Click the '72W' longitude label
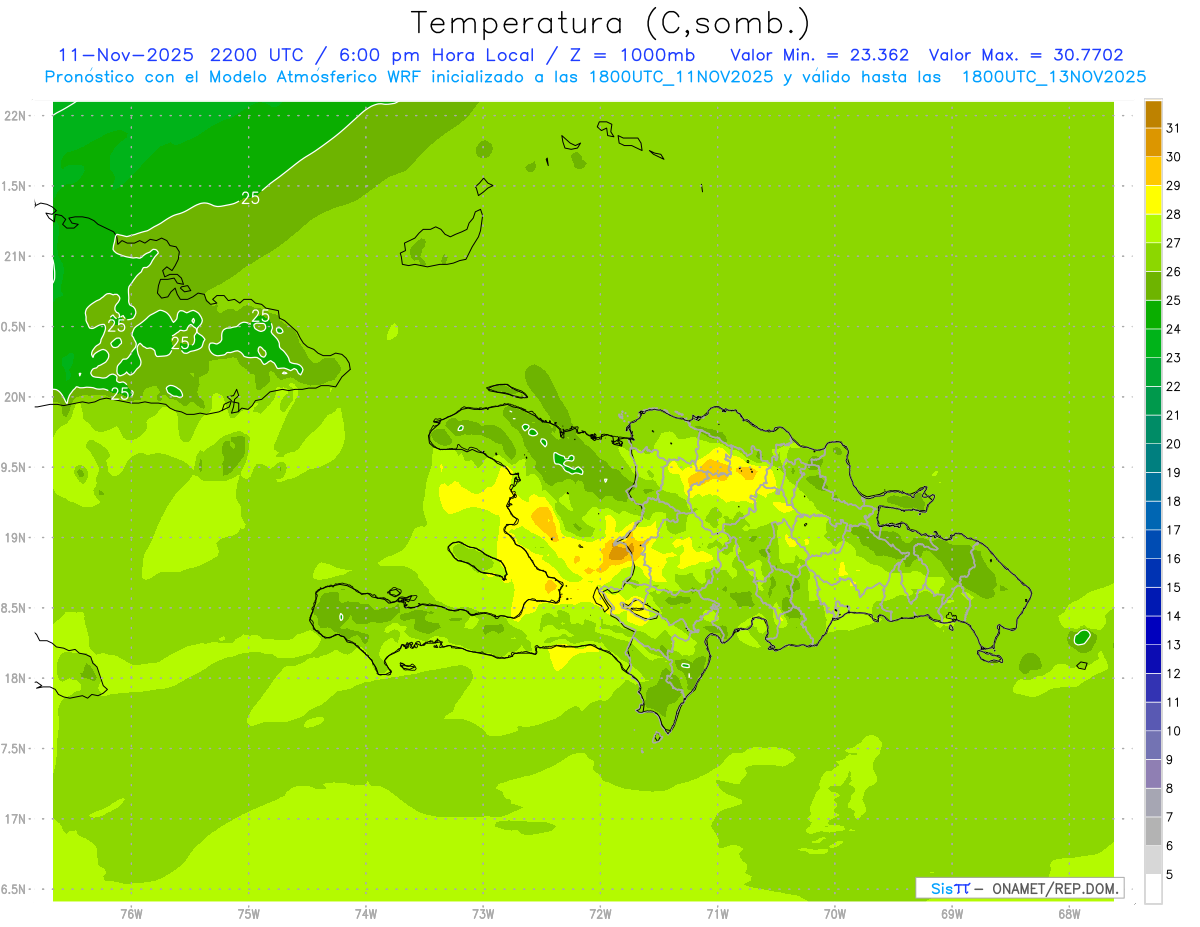Viewport: 1200px width, 927px height. (x=600, y=913)
